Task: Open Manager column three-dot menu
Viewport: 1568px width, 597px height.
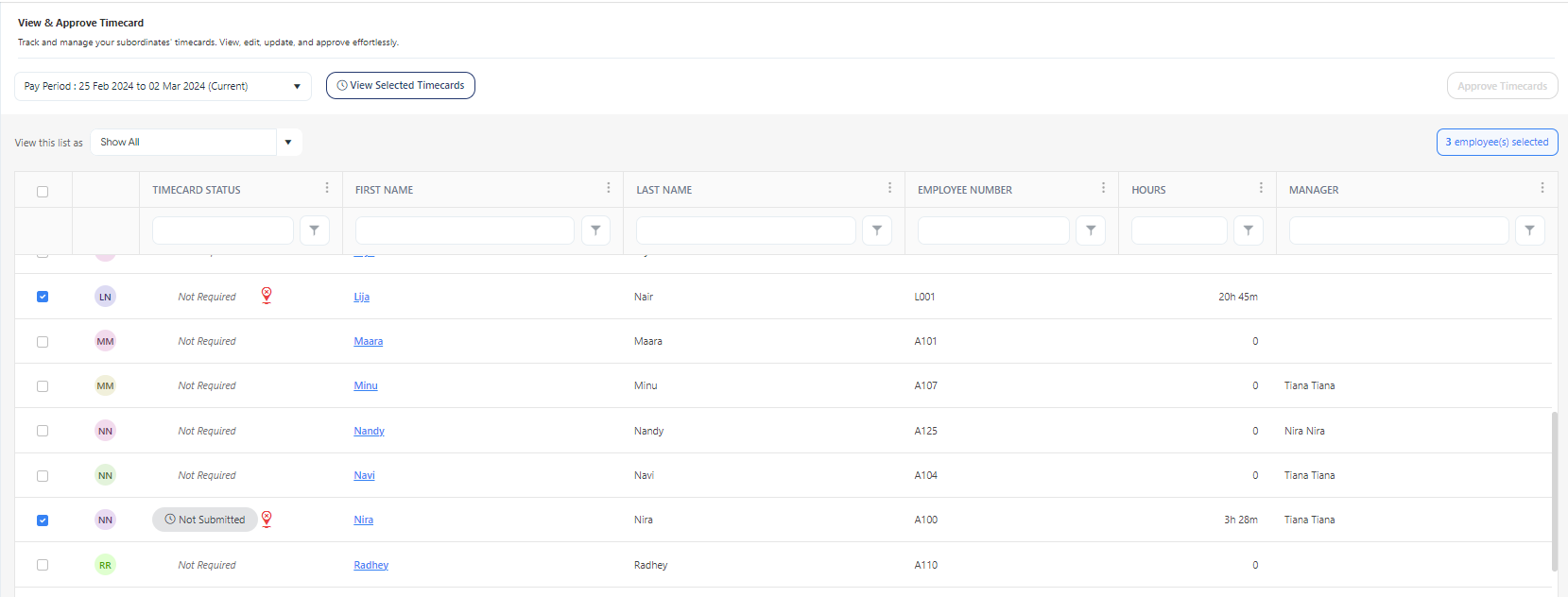Action: tap(1542, 188)
